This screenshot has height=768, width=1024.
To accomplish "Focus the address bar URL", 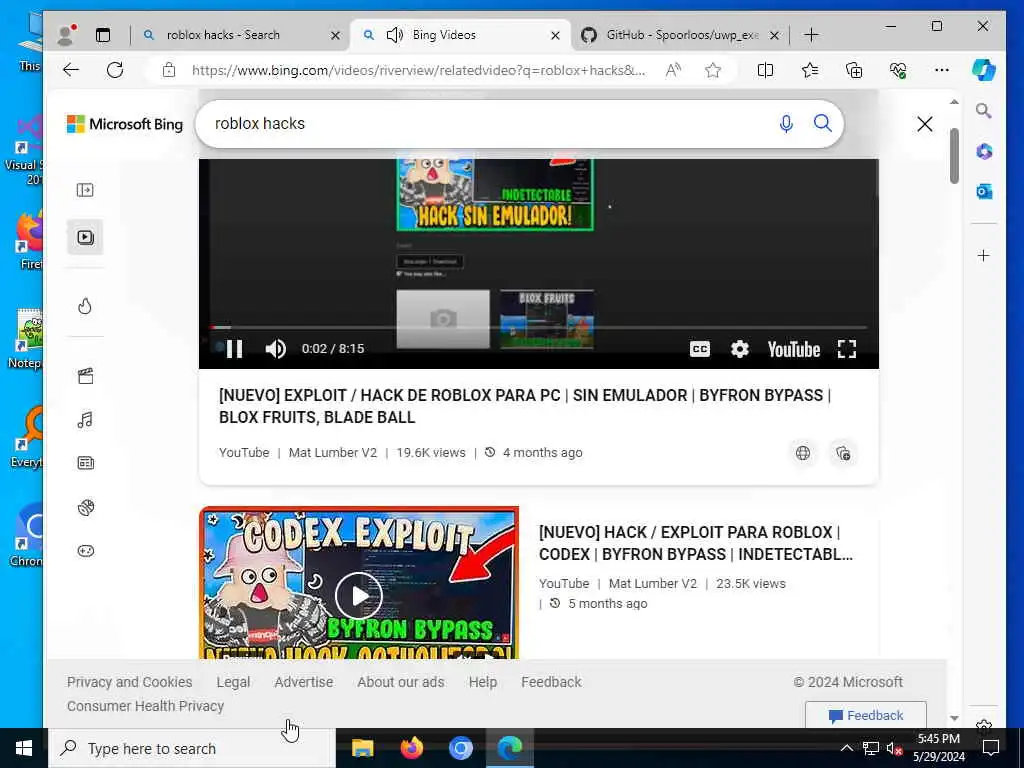I will [x=418, y=70].
